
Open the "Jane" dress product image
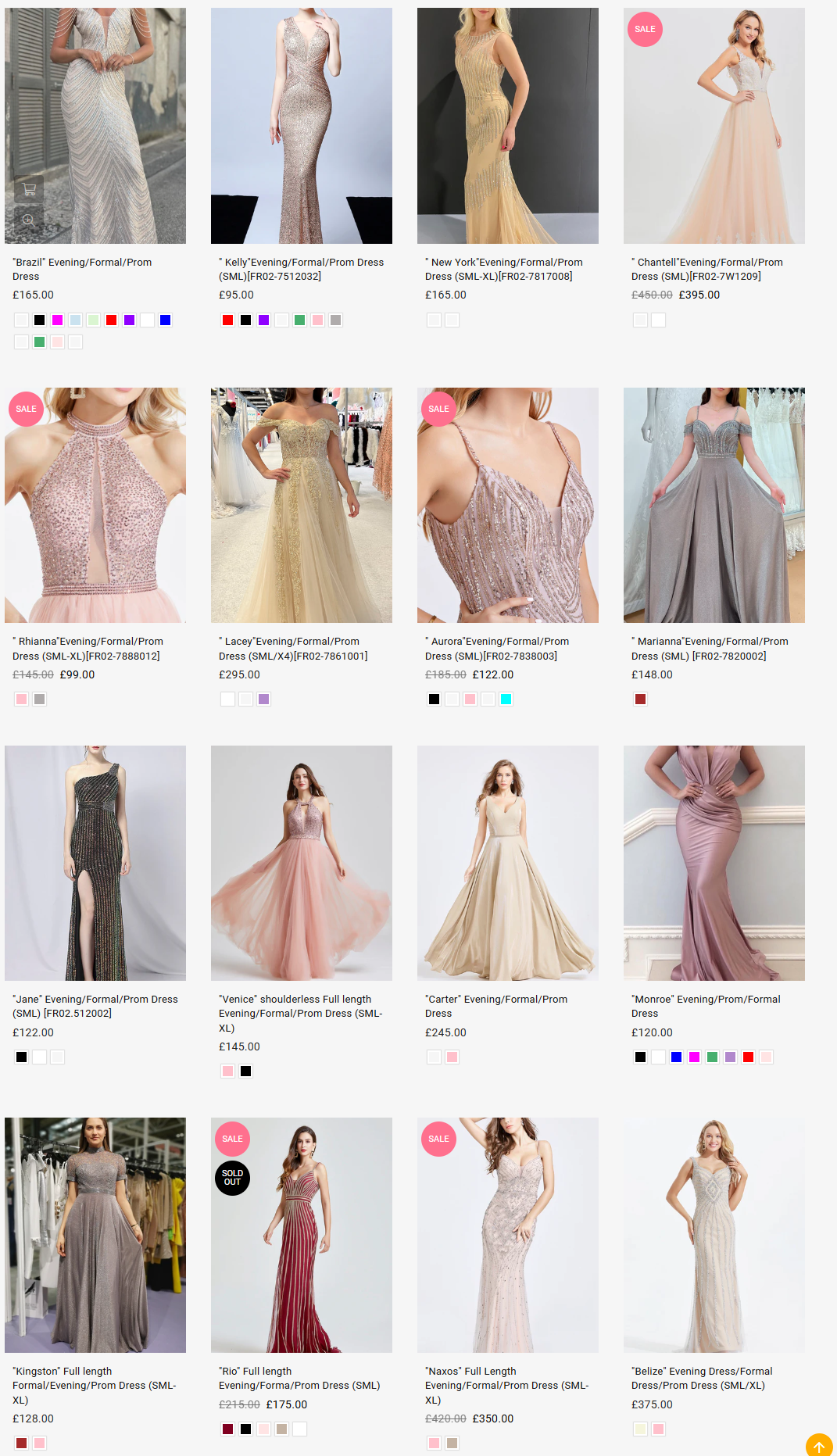[x=95, y=863]
